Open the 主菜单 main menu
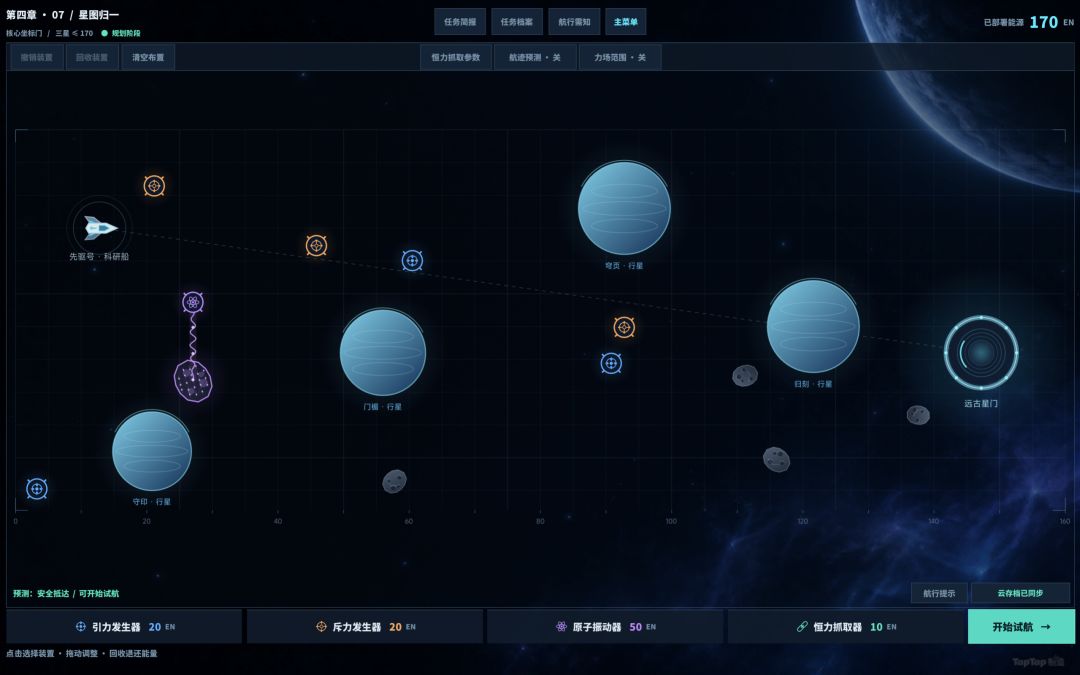The width and height of the screenshot is (1080, 675). point(625,22)
